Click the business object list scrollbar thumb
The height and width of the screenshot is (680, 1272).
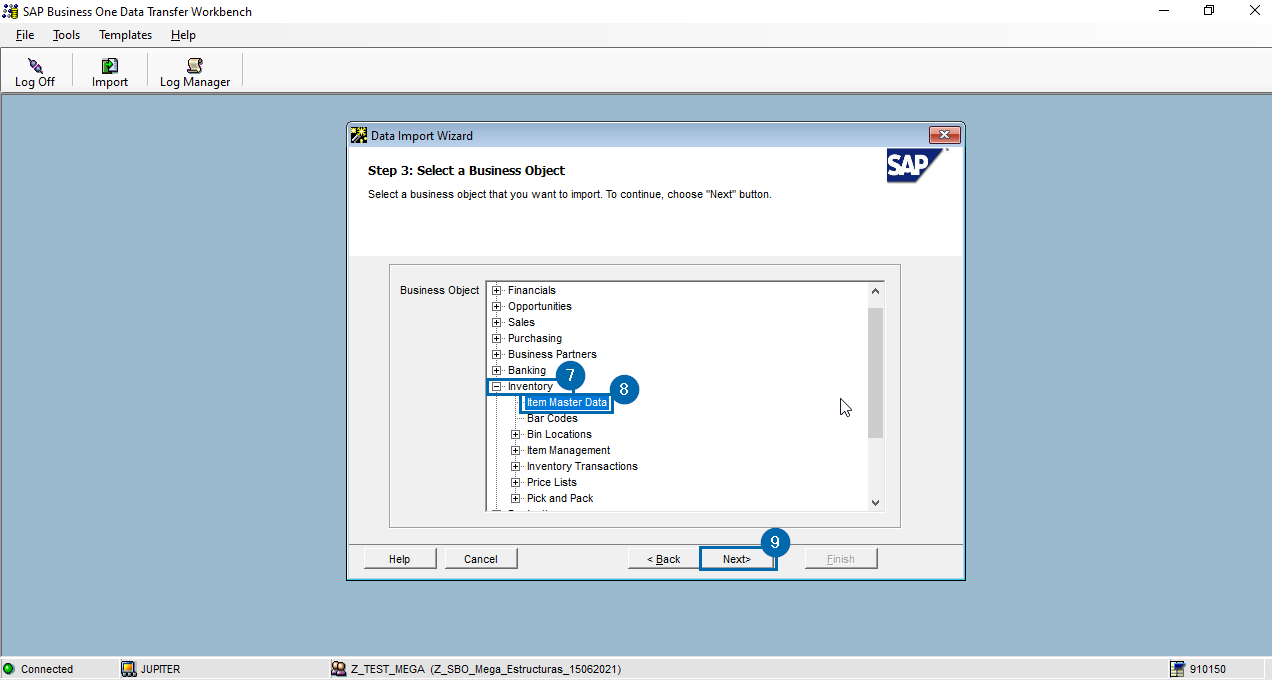tap(876, 373)
